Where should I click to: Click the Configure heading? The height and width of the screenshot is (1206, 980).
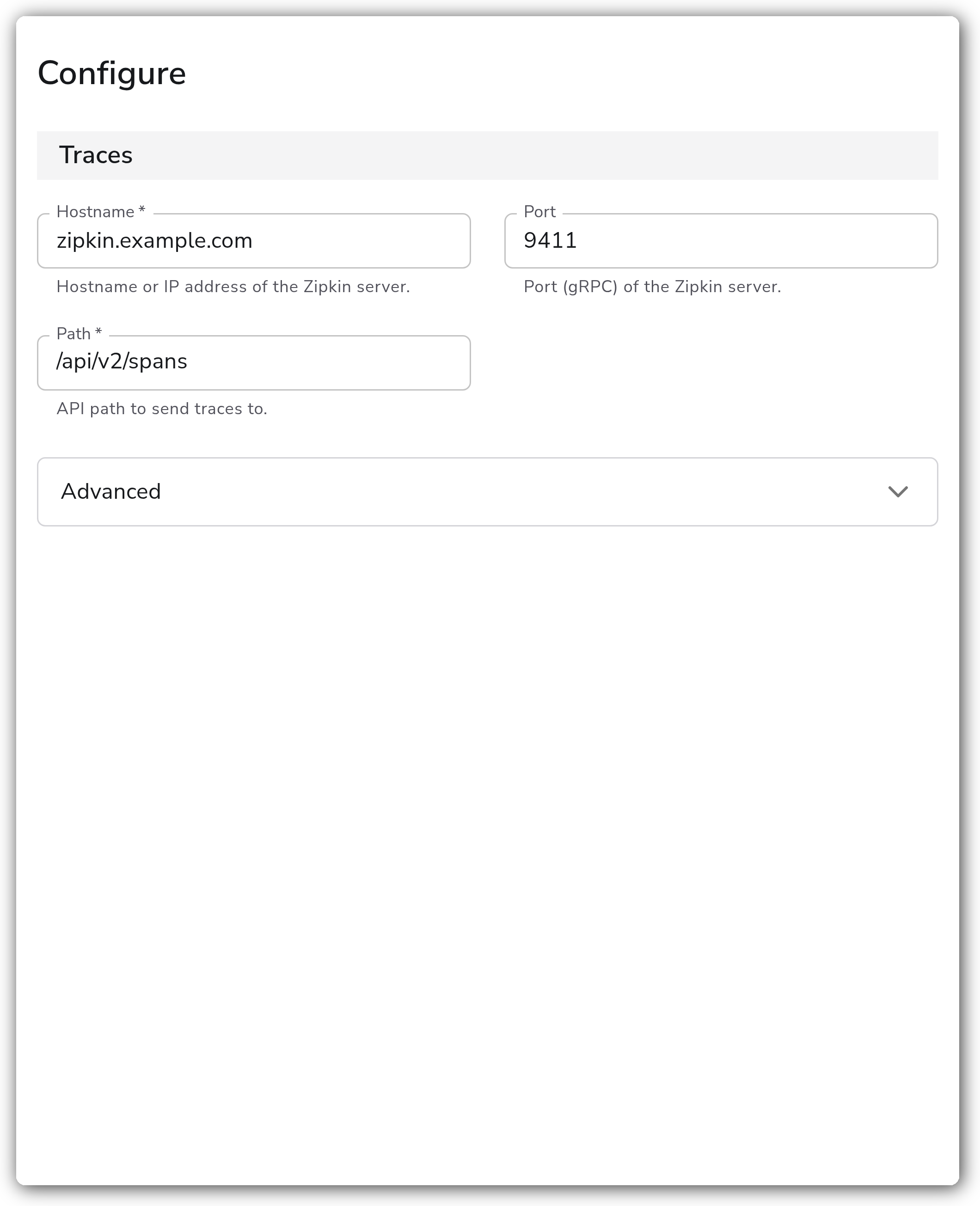[x=112, y=73]
